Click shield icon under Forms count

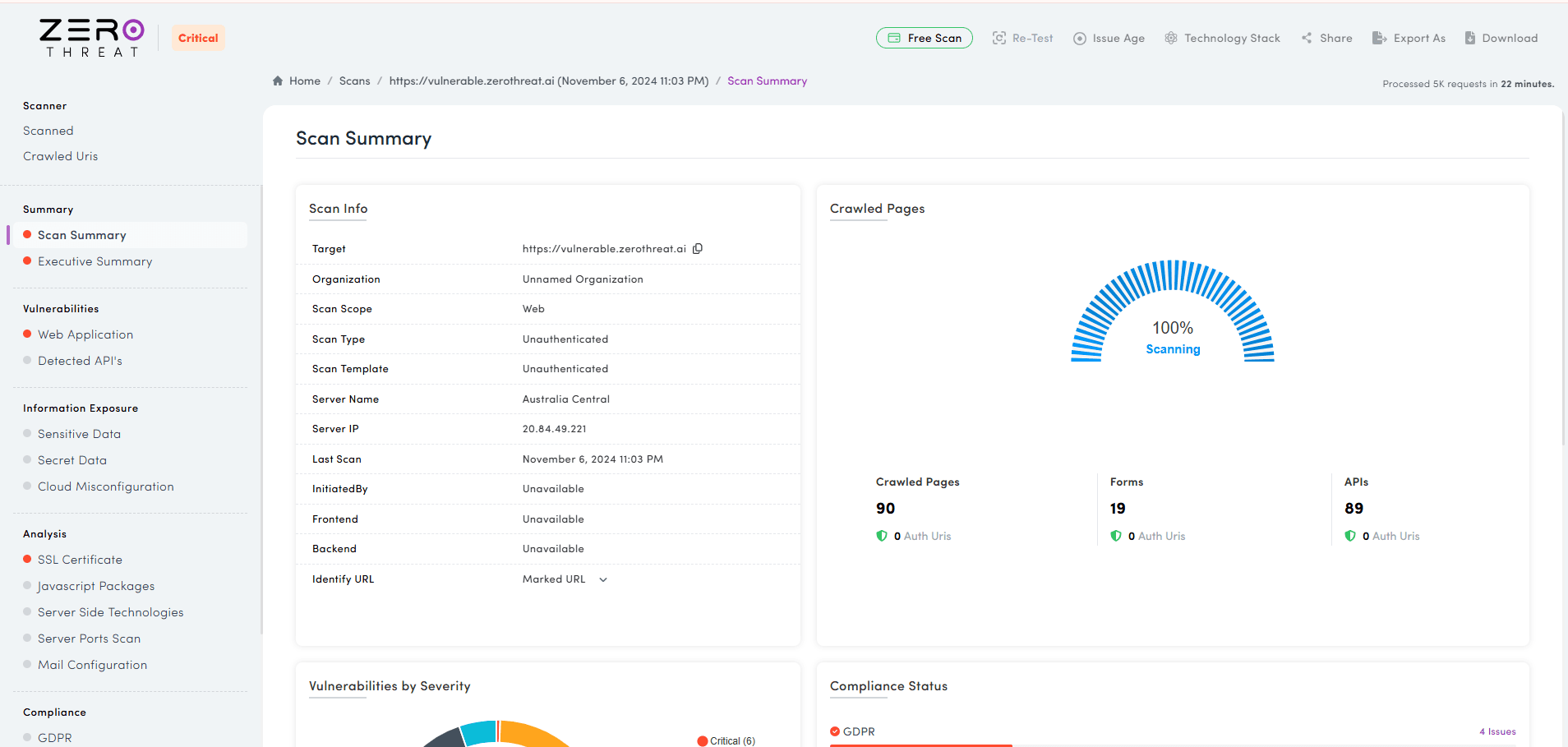pyautogui.click(x=1116, y=536)
